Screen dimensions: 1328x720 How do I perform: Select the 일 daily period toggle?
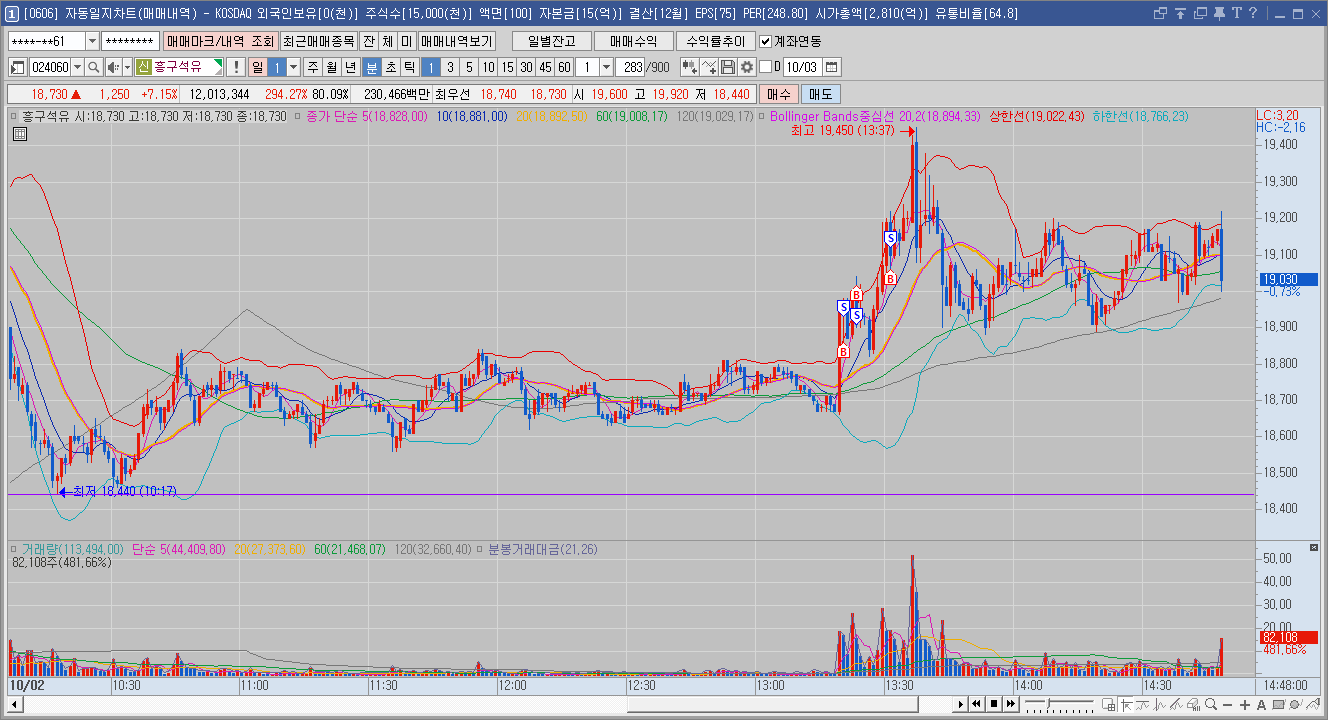pyautogui.click(x=257, y=67)
